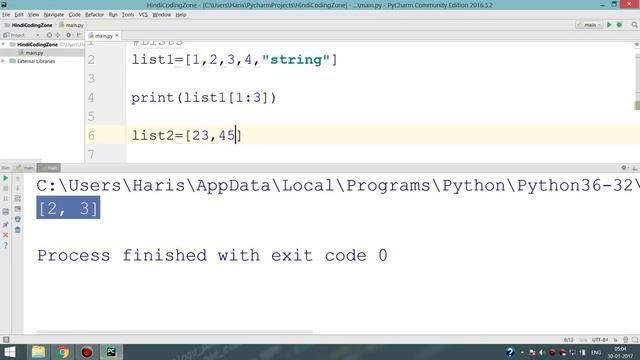
Task: Collapse the HindiCodingZone project folder
Action: tap(4, 44)
